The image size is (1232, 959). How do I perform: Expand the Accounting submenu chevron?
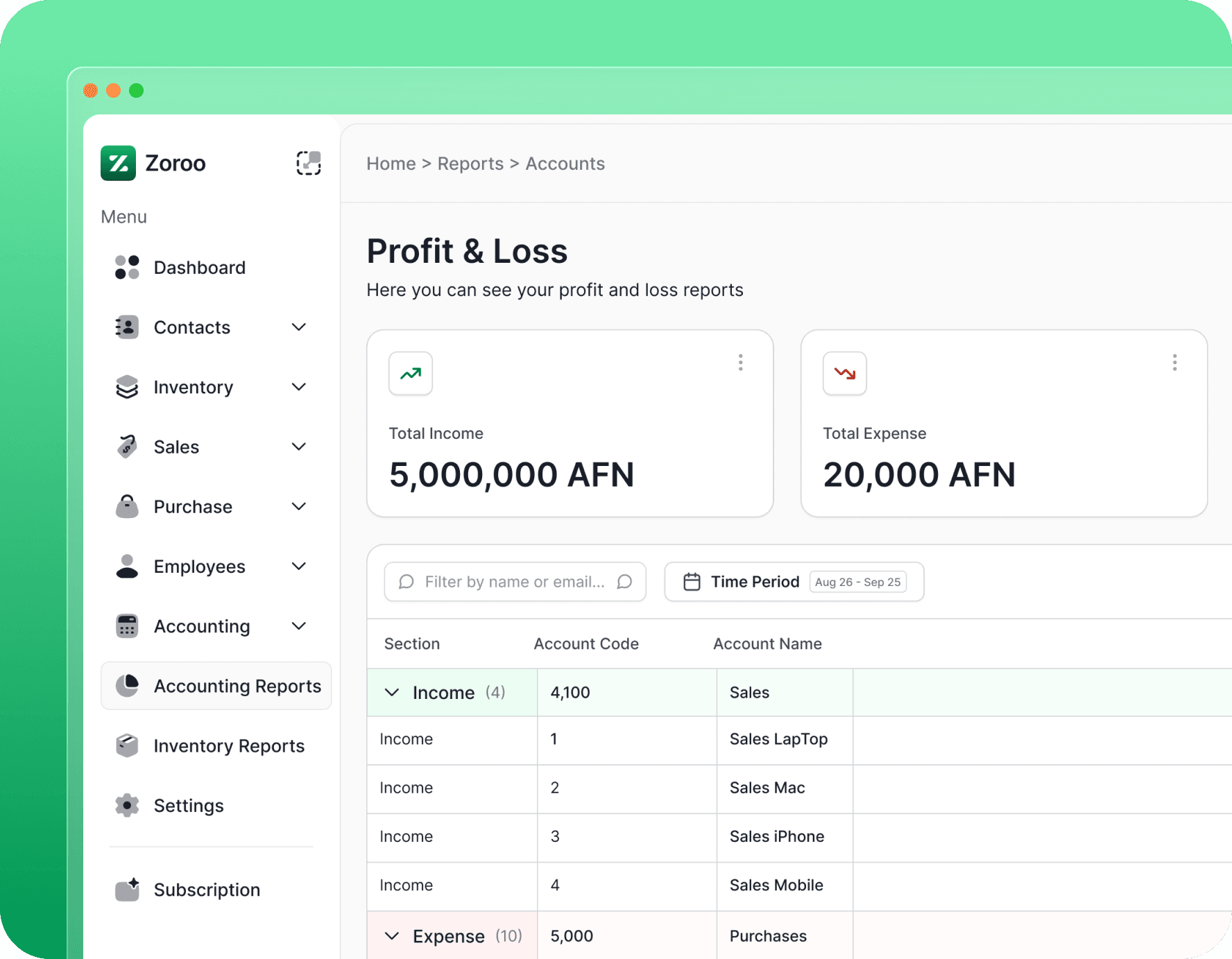point(299,626)
